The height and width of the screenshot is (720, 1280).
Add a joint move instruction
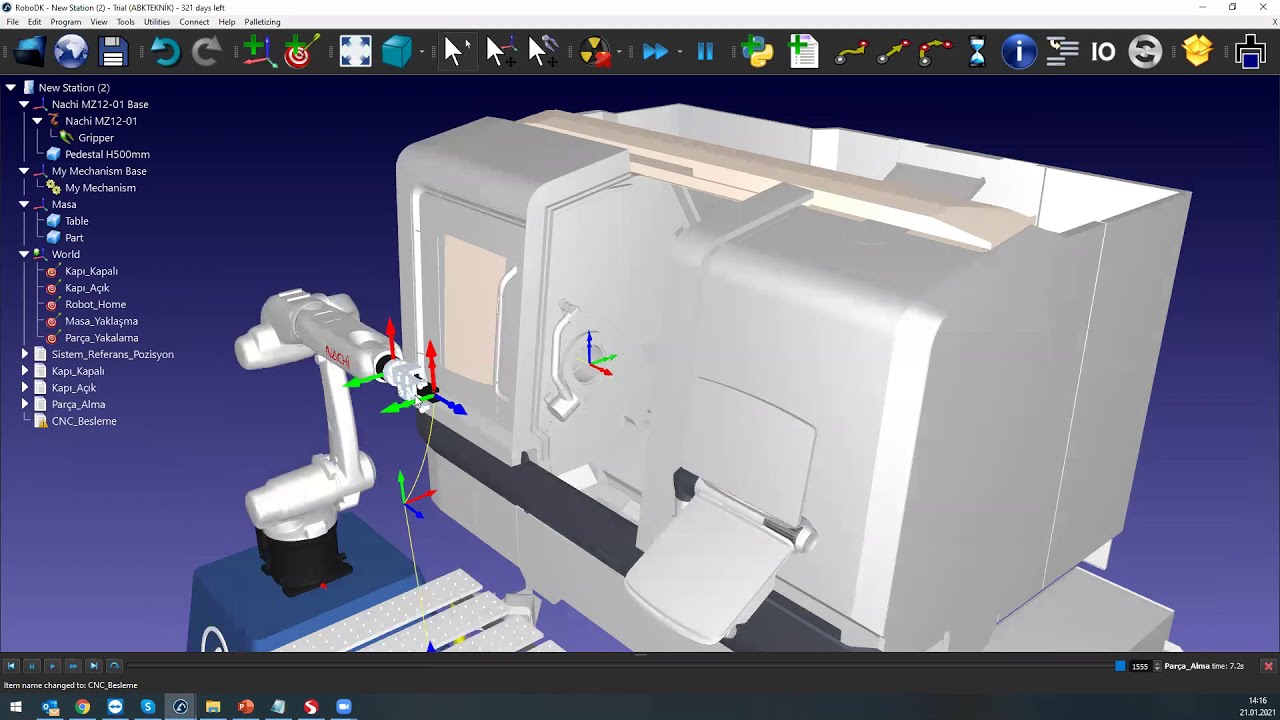click(851, 51)
